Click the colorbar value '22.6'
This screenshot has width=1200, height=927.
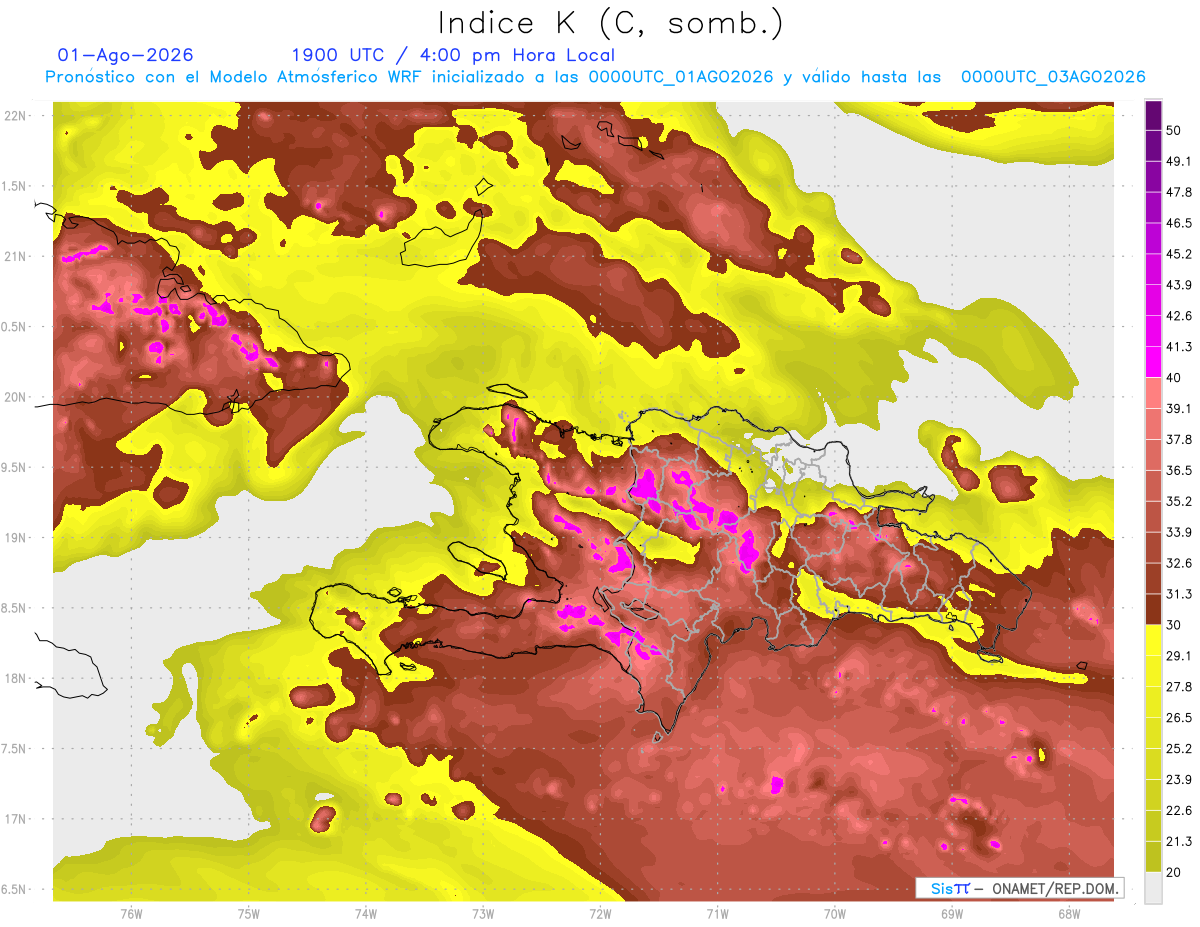tap(1178, 811)
